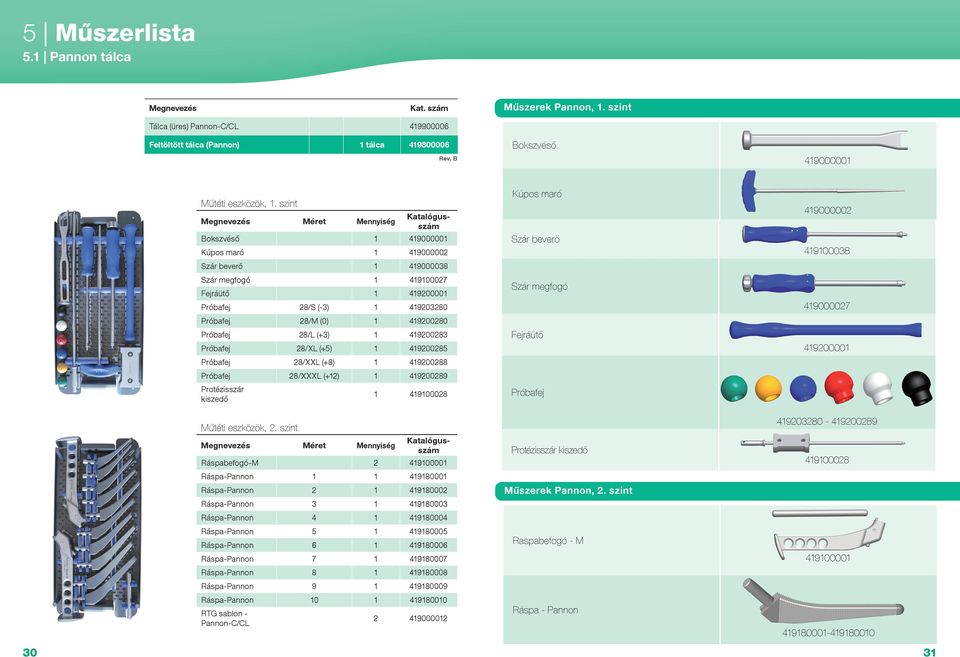Click size 28/M (0) in table
The height and width of the screenshot is (657, 960).
click(x=314, y=321)
